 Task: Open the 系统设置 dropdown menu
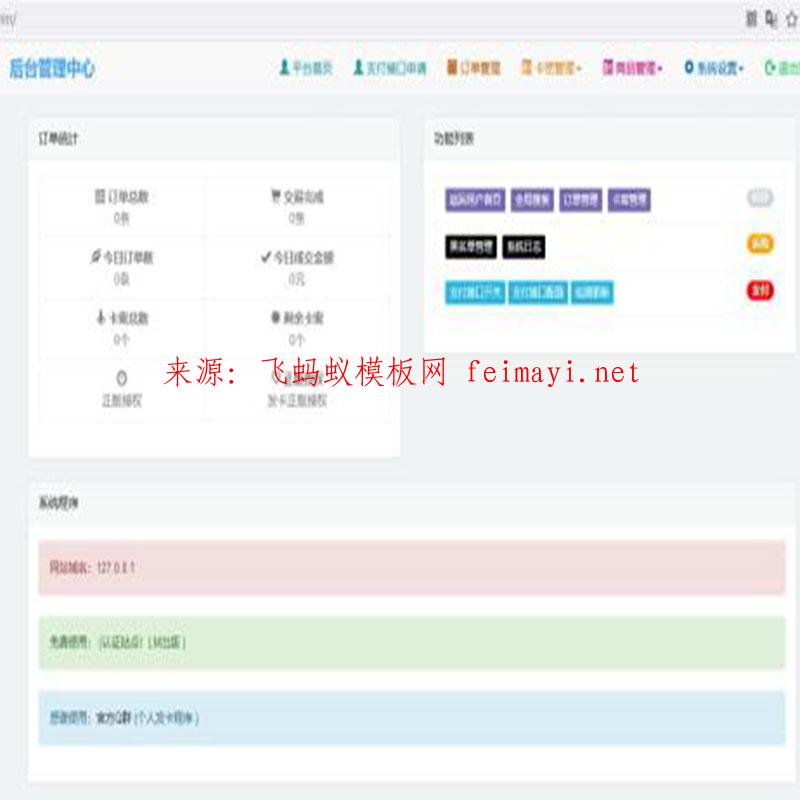(x=714, y=68)
